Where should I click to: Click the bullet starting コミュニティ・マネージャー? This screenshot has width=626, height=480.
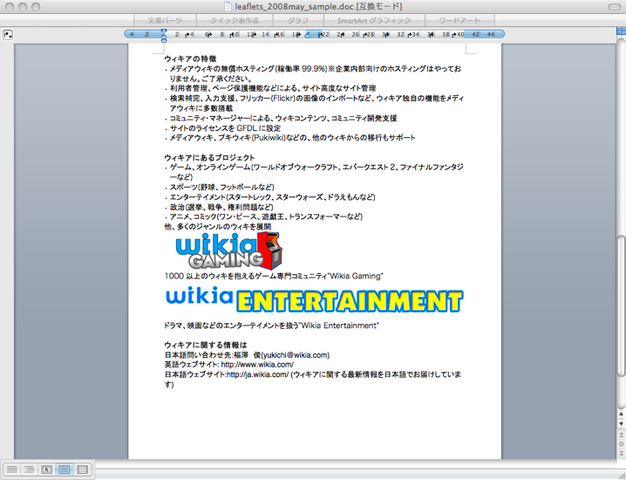(x=283, y=118)
